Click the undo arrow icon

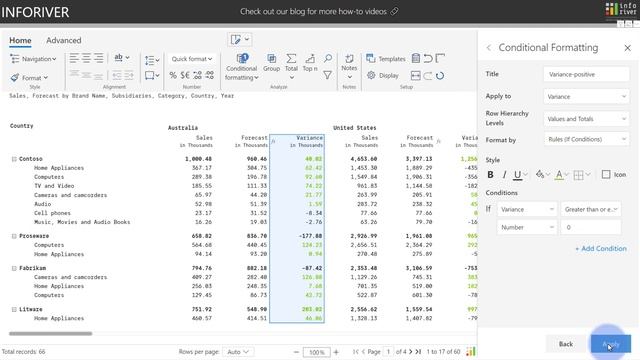(428, 58)
